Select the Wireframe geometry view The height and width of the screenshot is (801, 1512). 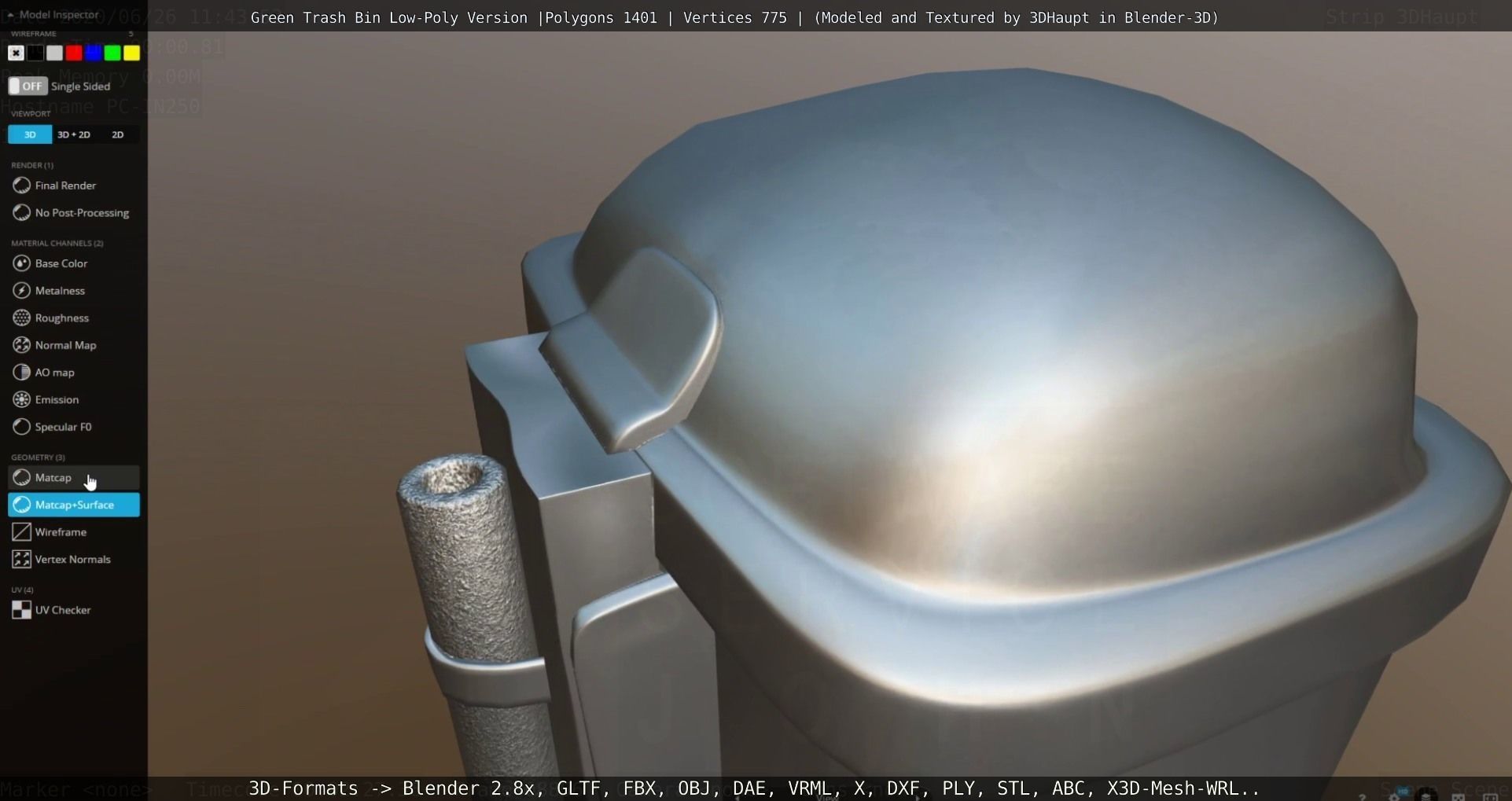pyautogui.click(x=74, y=532)
